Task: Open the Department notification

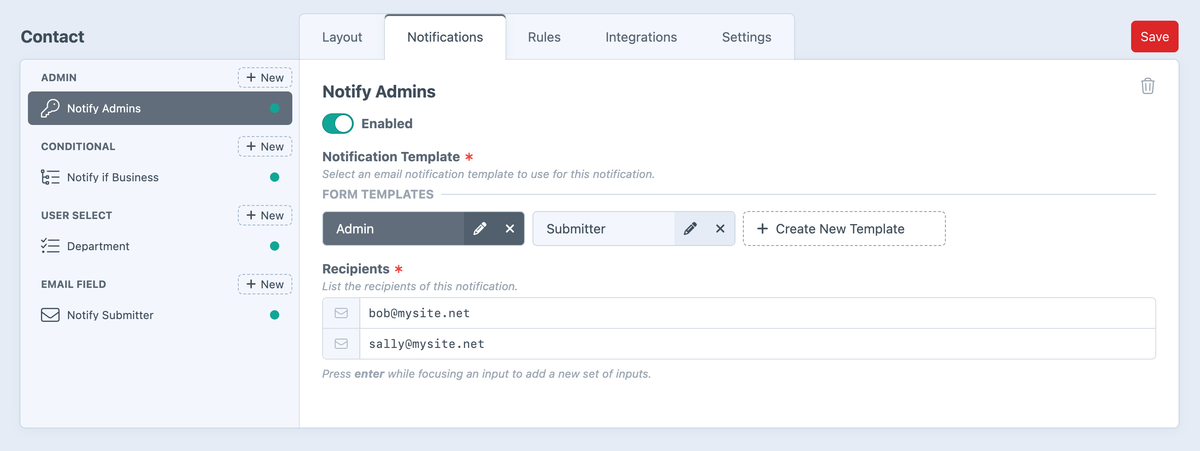Action: [x=160, y=246]
